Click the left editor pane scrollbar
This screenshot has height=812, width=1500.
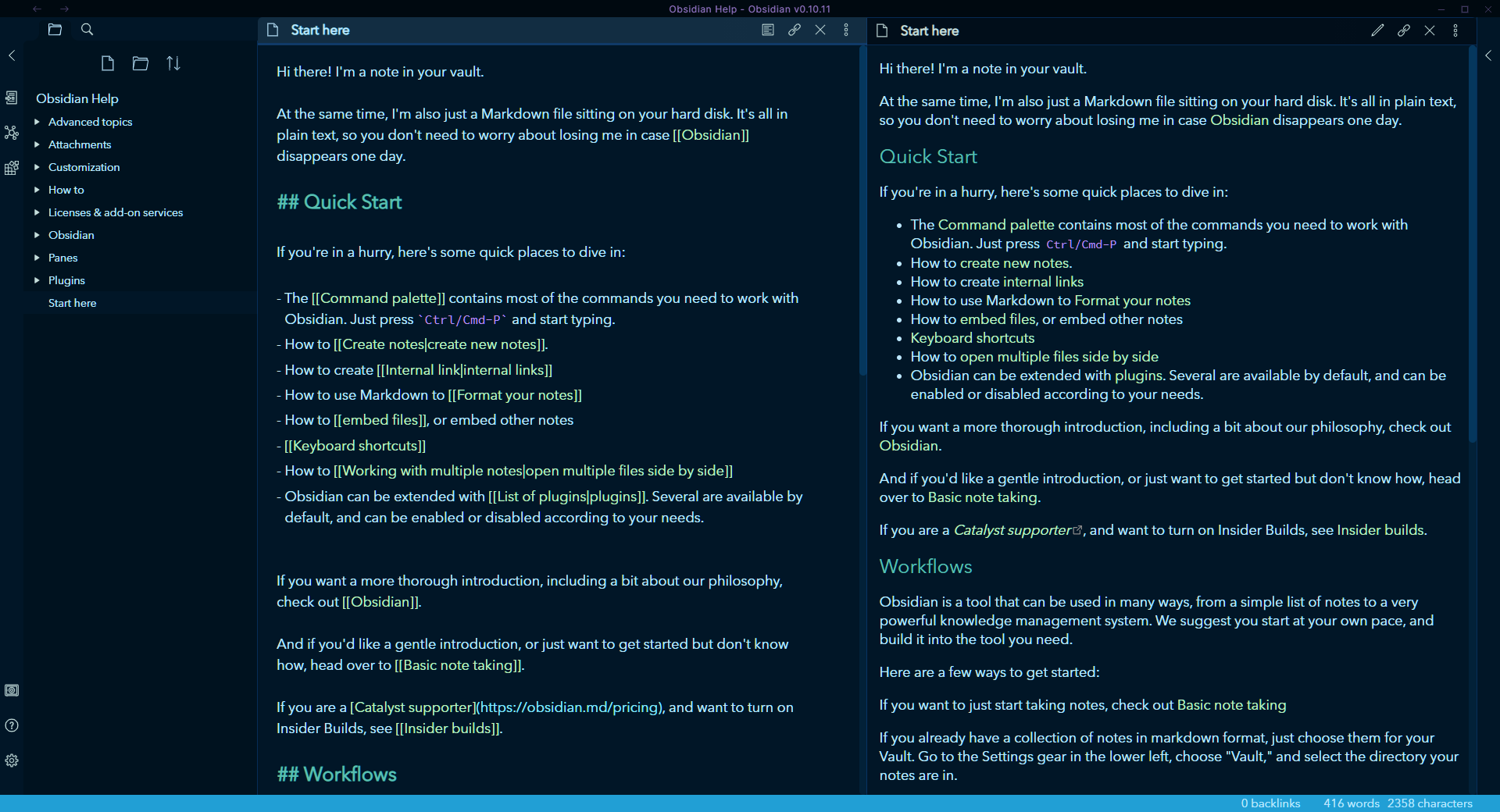(x=862, y=211)
